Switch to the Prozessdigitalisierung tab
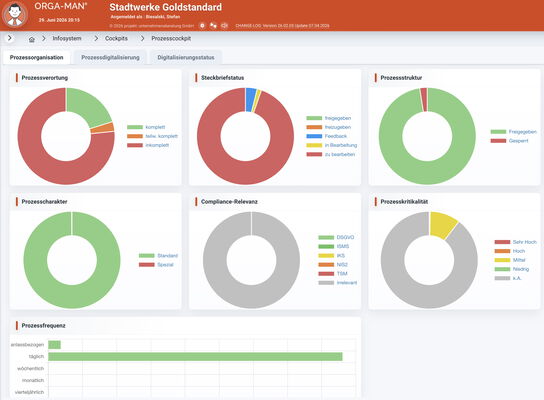 110,58
